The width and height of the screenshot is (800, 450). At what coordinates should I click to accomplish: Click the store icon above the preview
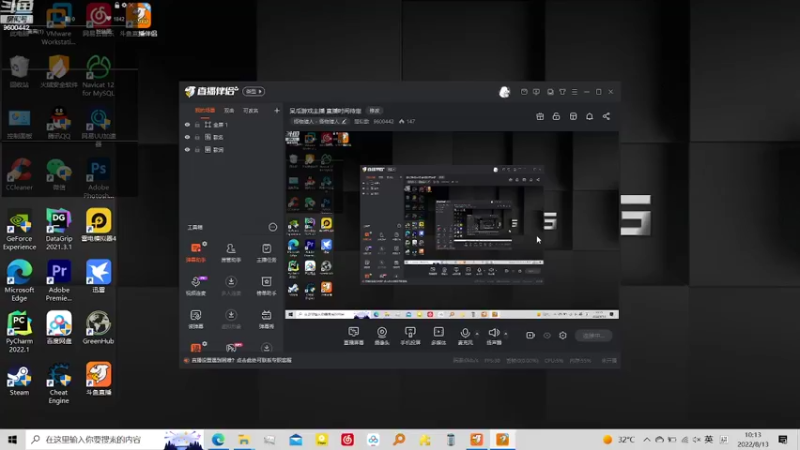(573, 116)
